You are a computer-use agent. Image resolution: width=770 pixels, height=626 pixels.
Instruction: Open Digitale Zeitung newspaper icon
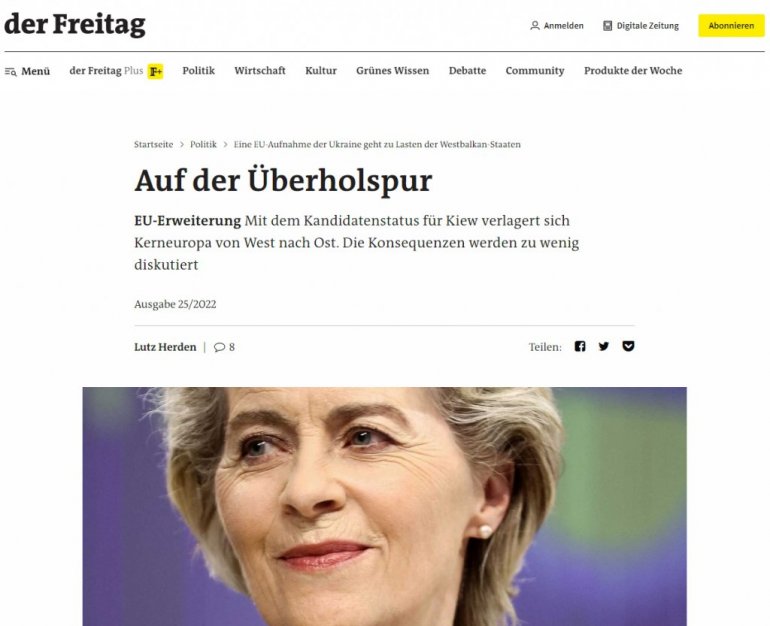click(607, 26)
